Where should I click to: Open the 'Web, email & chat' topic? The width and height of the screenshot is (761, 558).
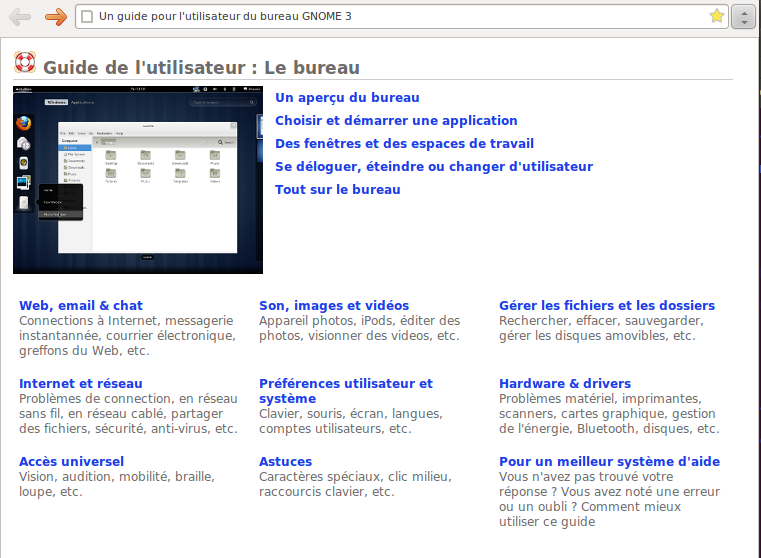point(81,306)
